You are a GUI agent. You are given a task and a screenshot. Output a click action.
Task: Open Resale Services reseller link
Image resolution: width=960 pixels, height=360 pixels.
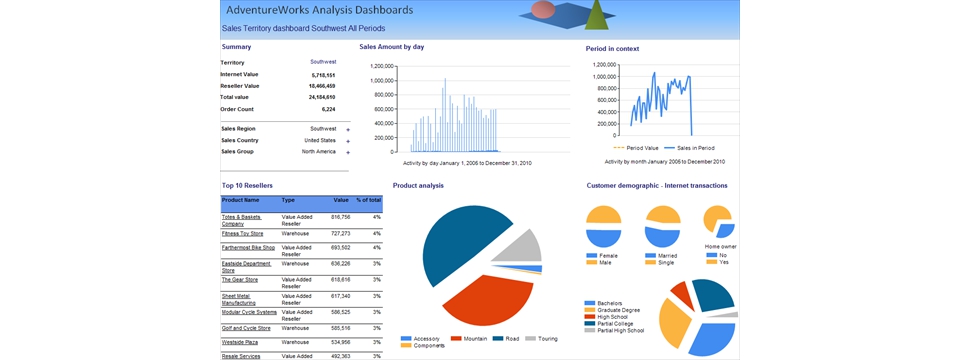tap(241, 356)
